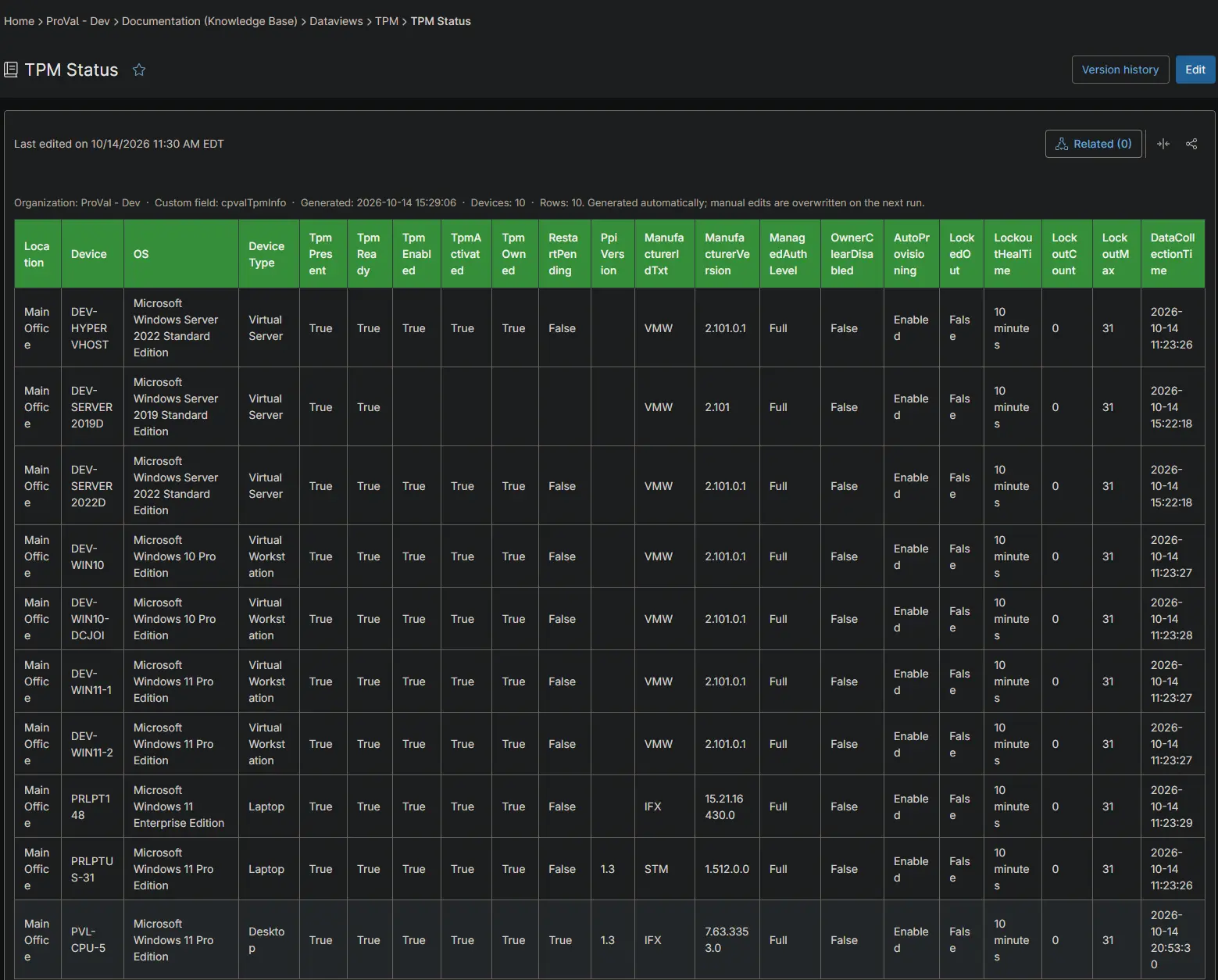This screenshot has width=1218, height=980.
Task: Open the Dataviews breadcrumb
Action: 336,21
